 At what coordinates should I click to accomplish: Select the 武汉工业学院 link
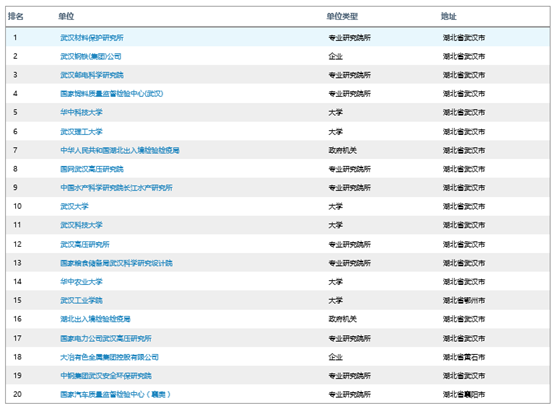(81, 300)
